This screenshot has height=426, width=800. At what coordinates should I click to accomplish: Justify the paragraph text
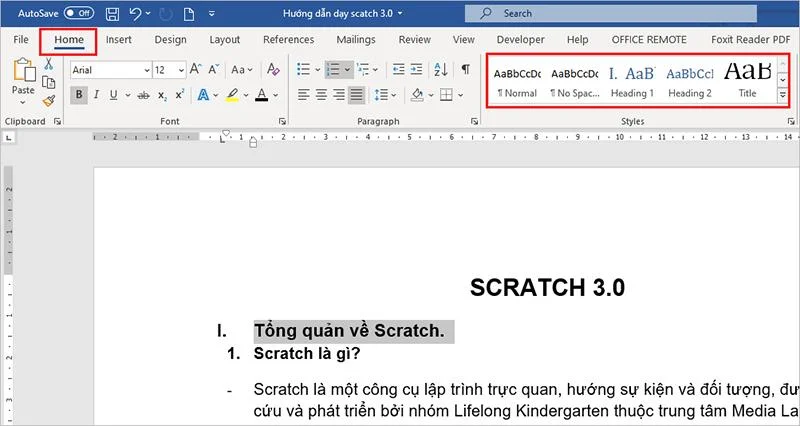pyautogui.click(x=356, y=95)
